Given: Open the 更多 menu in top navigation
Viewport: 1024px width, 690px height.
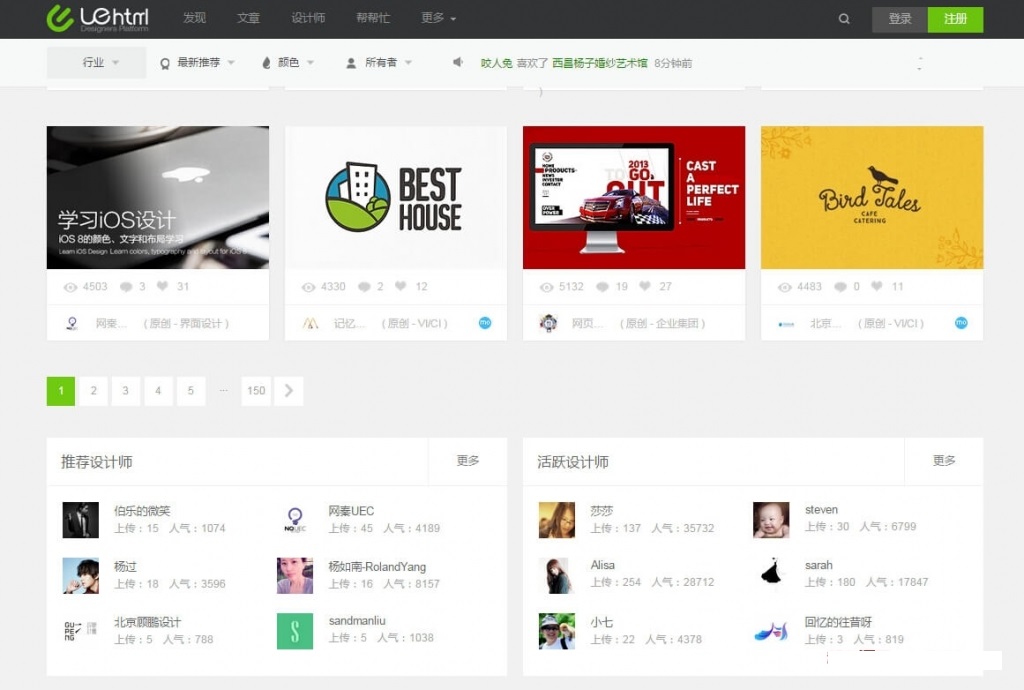Looking at the screenshot, I should coord(438,18).
